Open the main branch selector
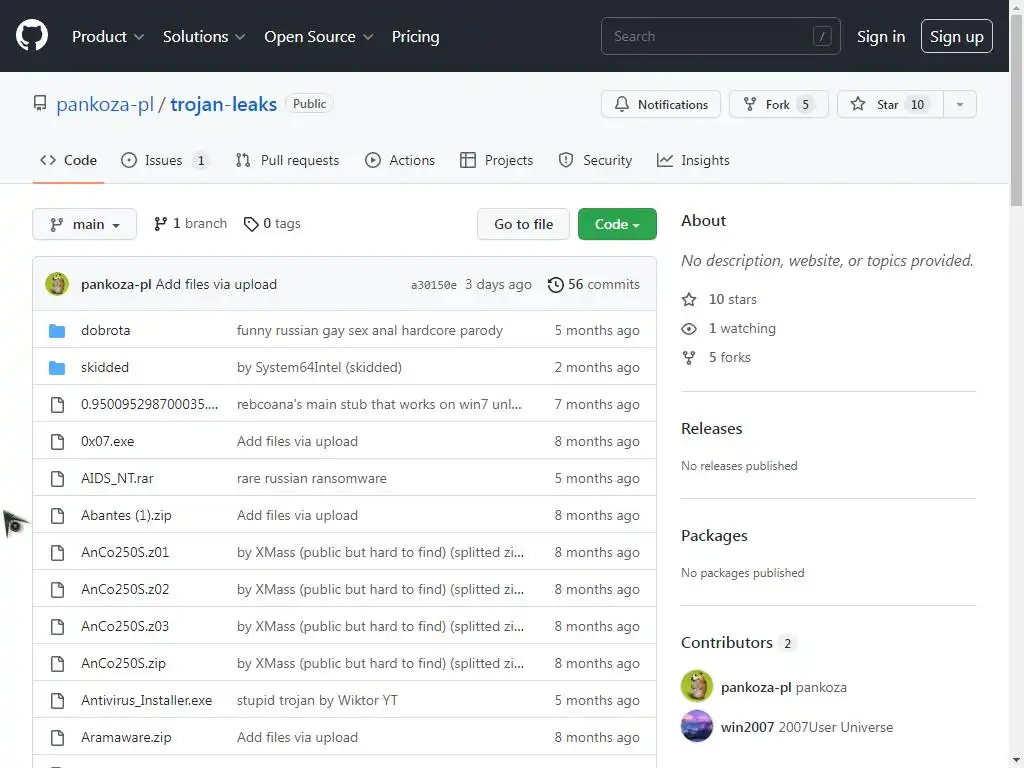 (84, 224)
